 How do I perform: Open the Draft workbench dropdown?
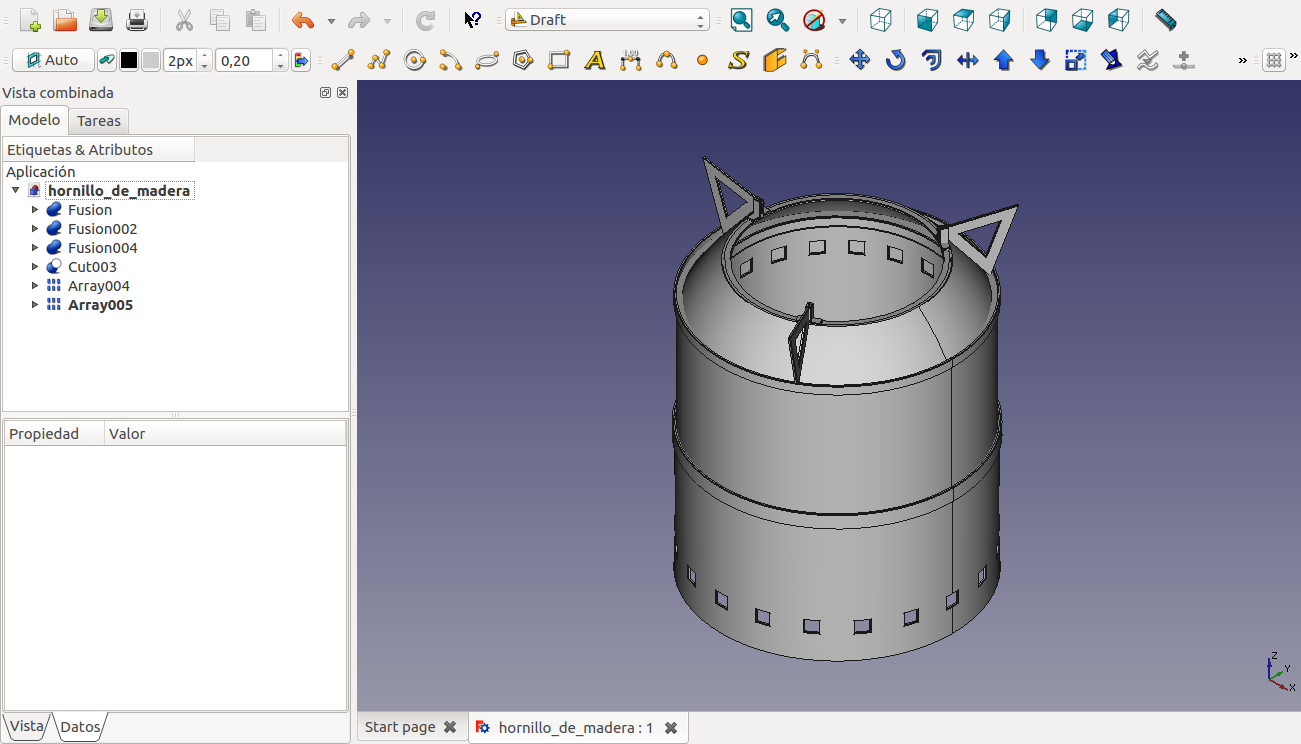pyautogui.click(x=607, y=20)
